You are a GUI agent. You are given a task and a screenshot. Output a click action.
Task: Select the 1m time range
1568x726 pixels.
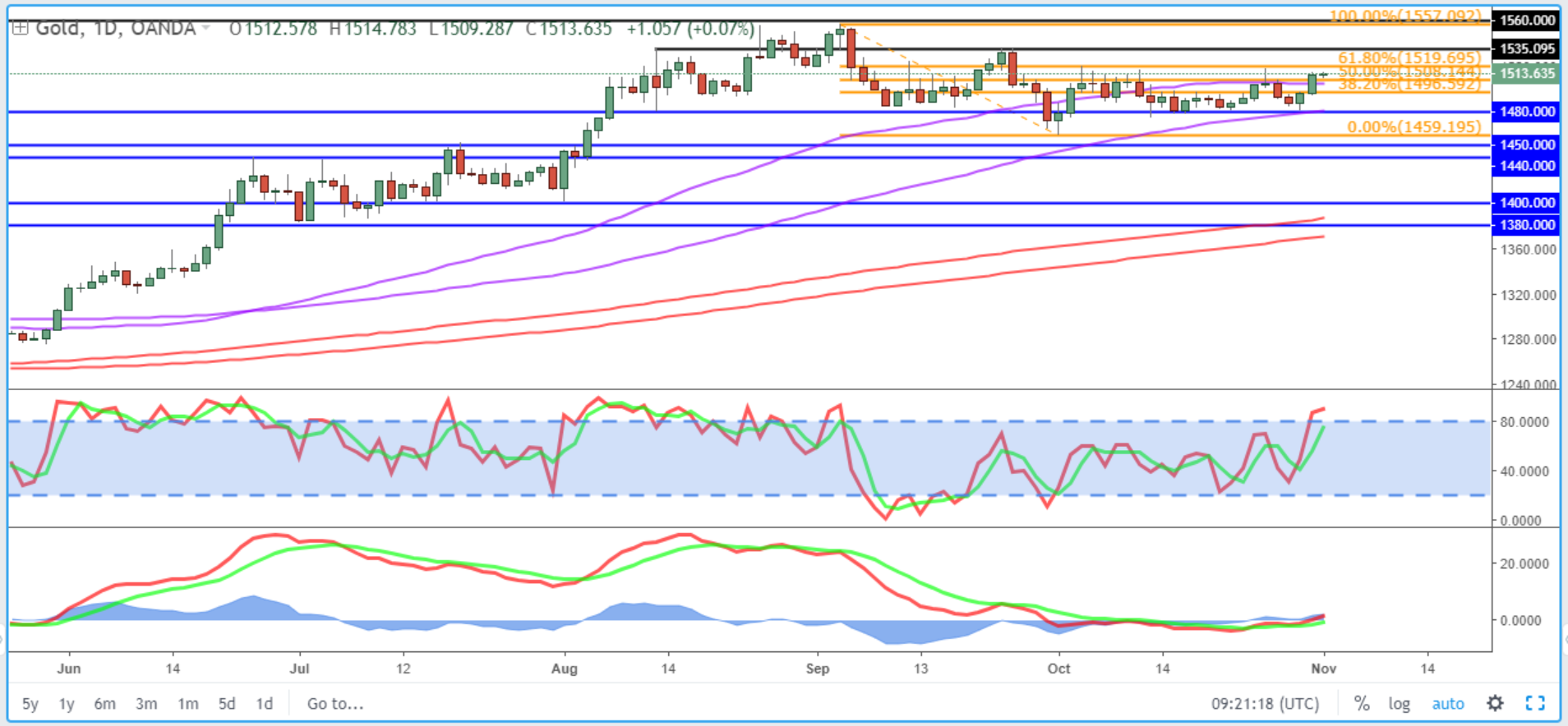(x=188, y=704)
